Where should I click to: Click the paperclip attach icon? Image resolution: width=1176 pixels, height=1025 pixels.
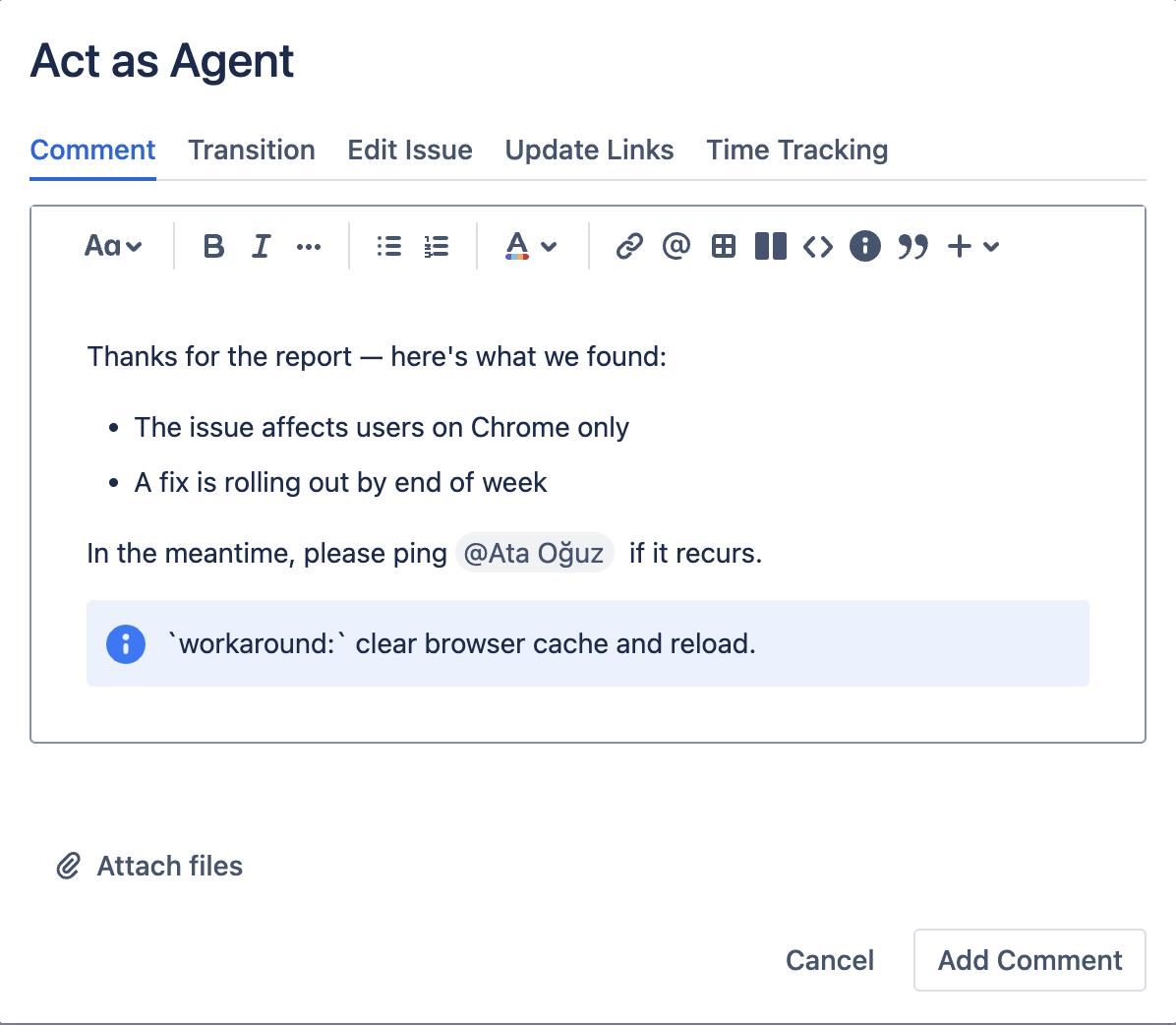pyautogui.click(x=68, y=866)
